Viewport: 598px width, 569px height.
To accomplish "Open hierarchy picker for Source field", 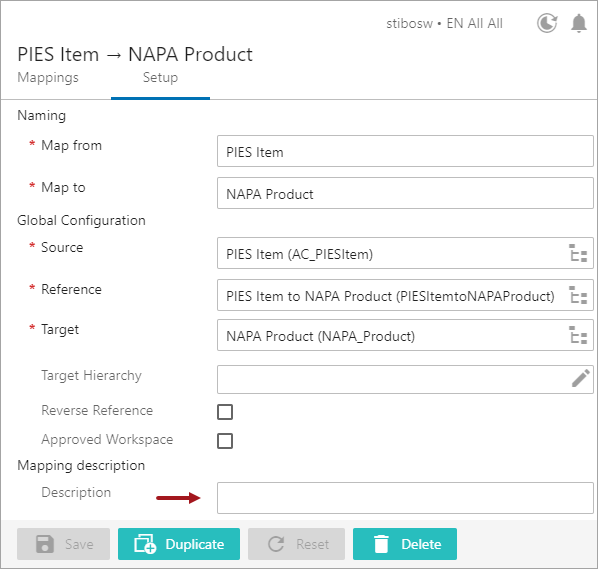I will coord(578,253).
